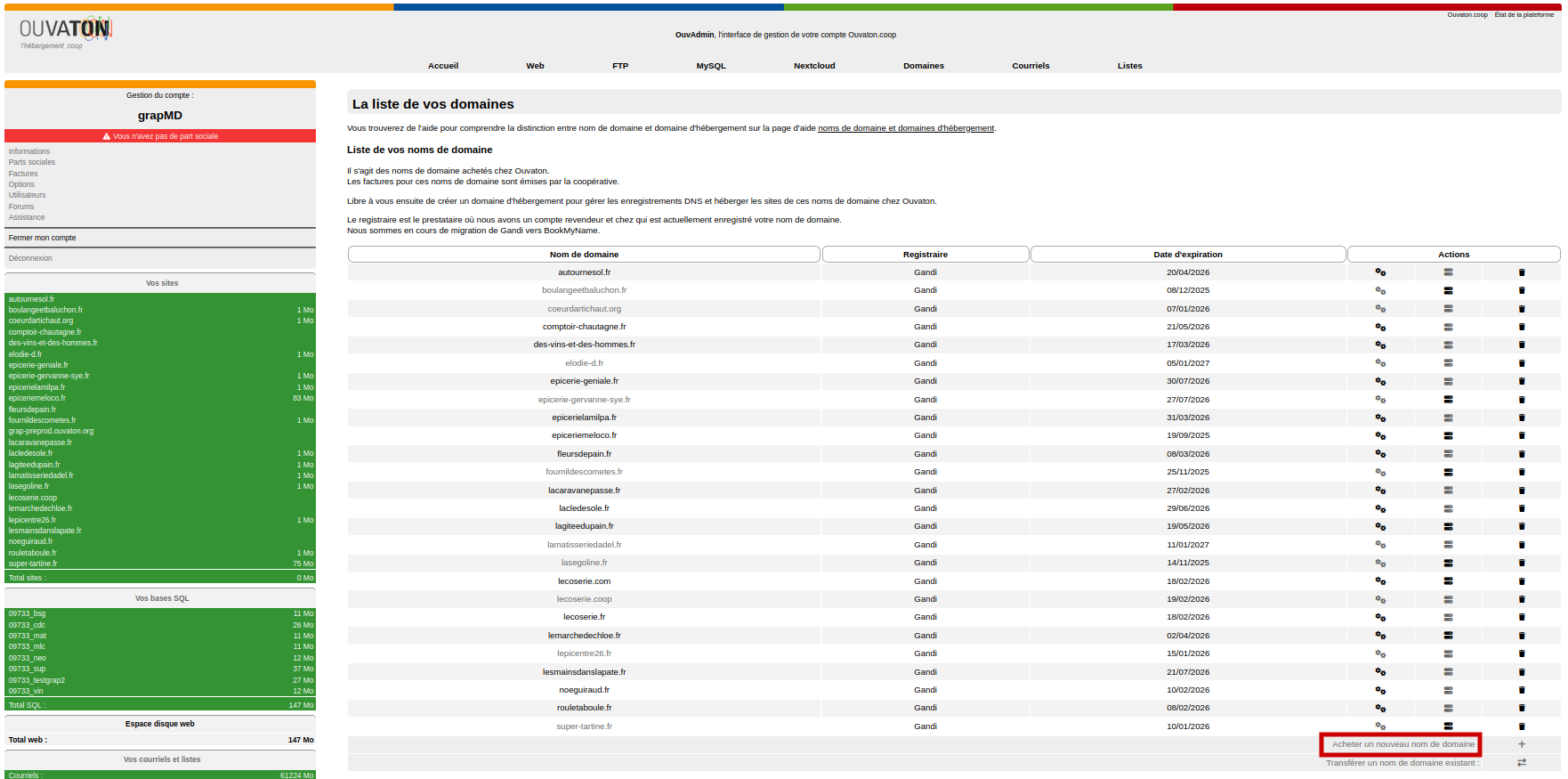Open the MySQL section in top navigation
The width and height of the screenshot is (1568, 779).
coord(710,66)
